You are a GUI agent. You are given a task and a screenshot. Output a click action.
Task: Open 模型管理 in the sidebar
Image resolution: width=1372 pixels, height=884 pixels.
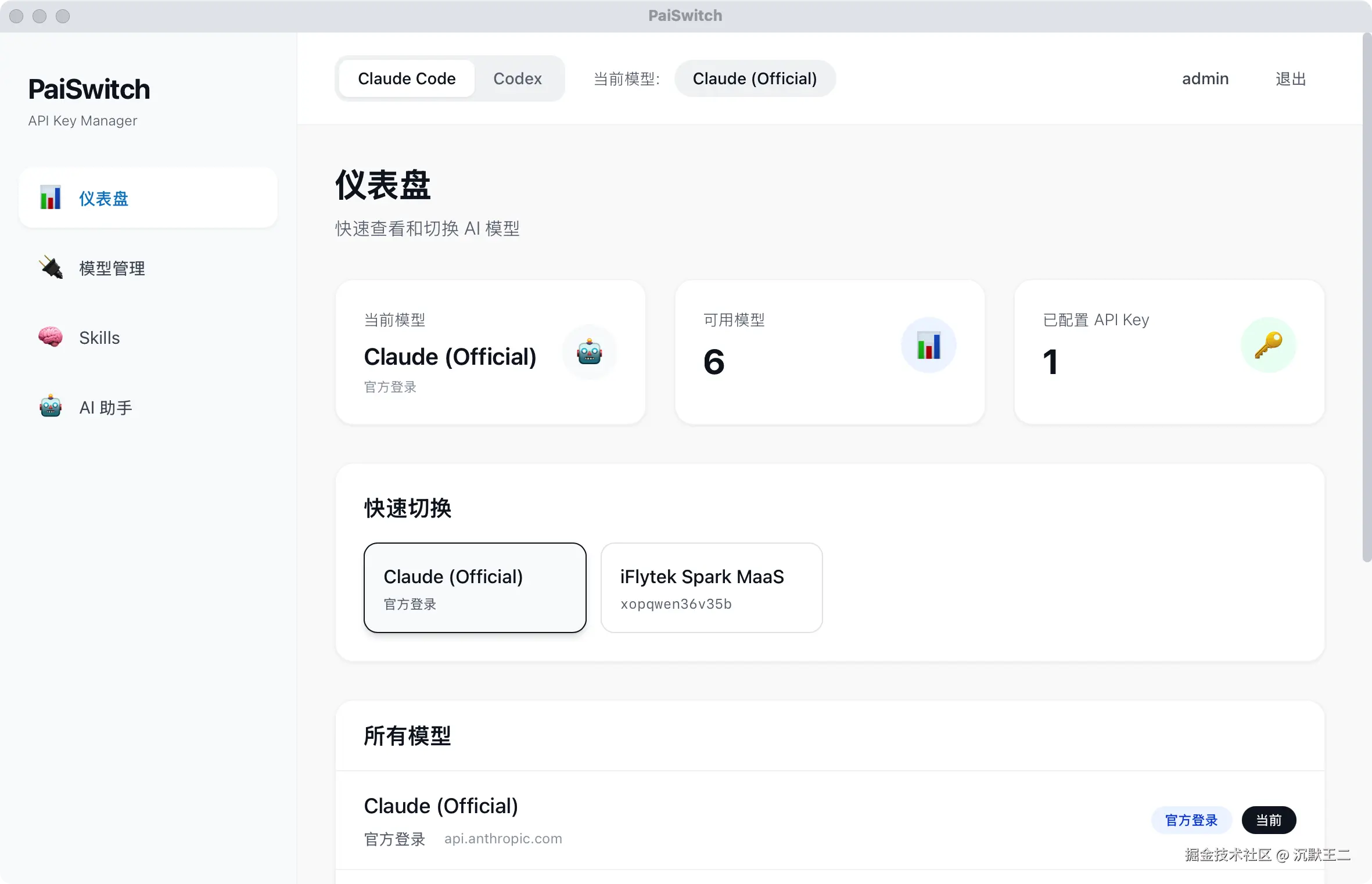point(148,268)
